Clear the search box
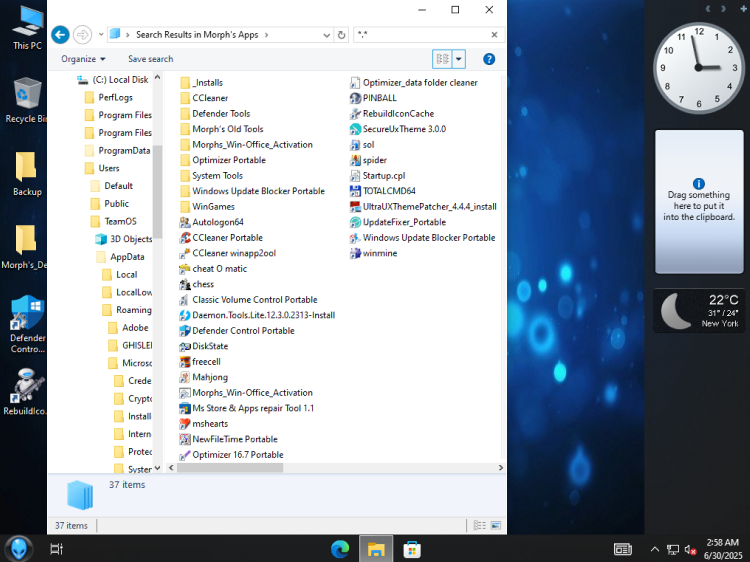This screenshot has height=562, width=750. pyautogui.click(x=494, y=34)
